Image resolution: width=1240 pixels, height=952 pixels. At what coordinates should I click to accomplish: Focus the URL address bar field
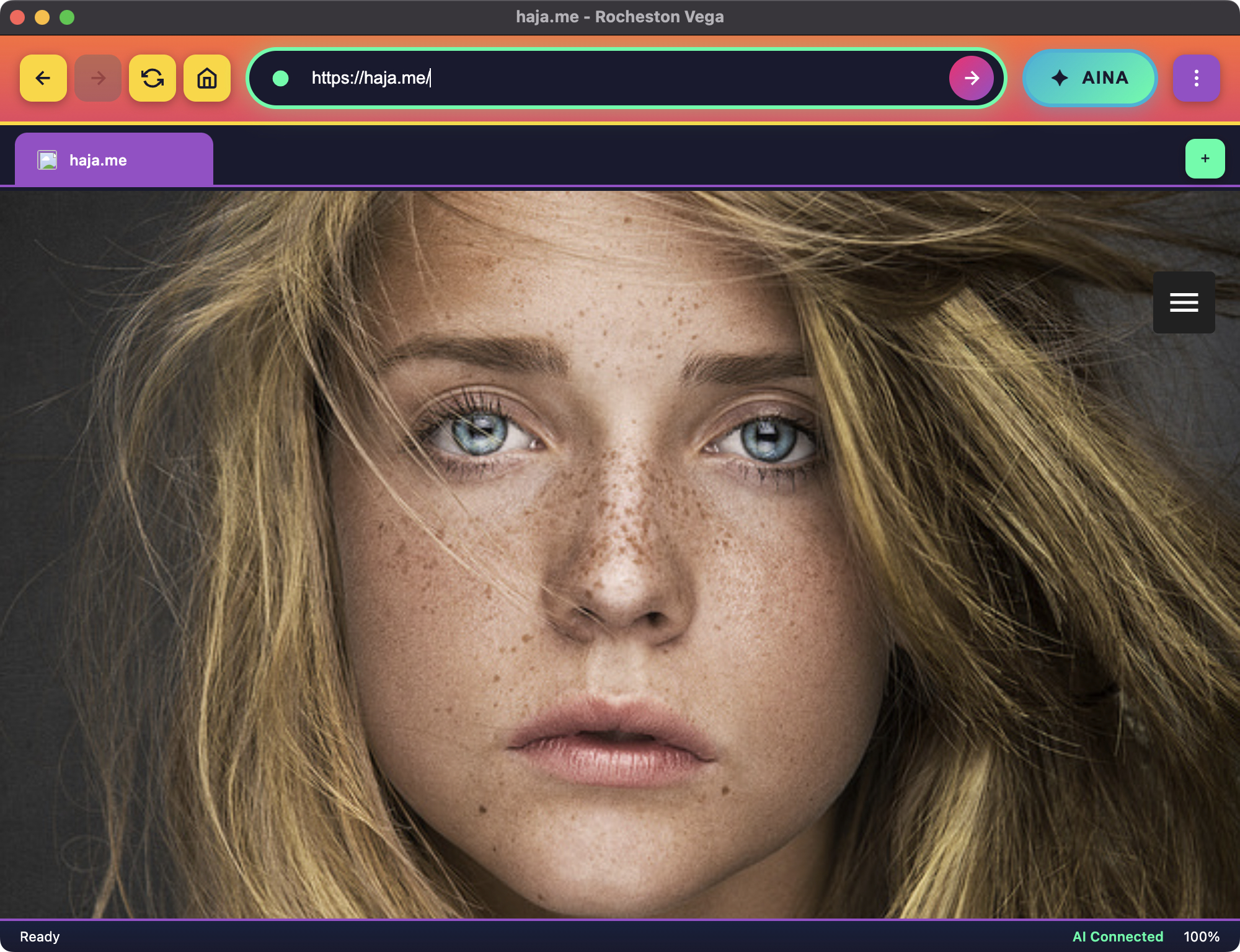click(620, 78)
